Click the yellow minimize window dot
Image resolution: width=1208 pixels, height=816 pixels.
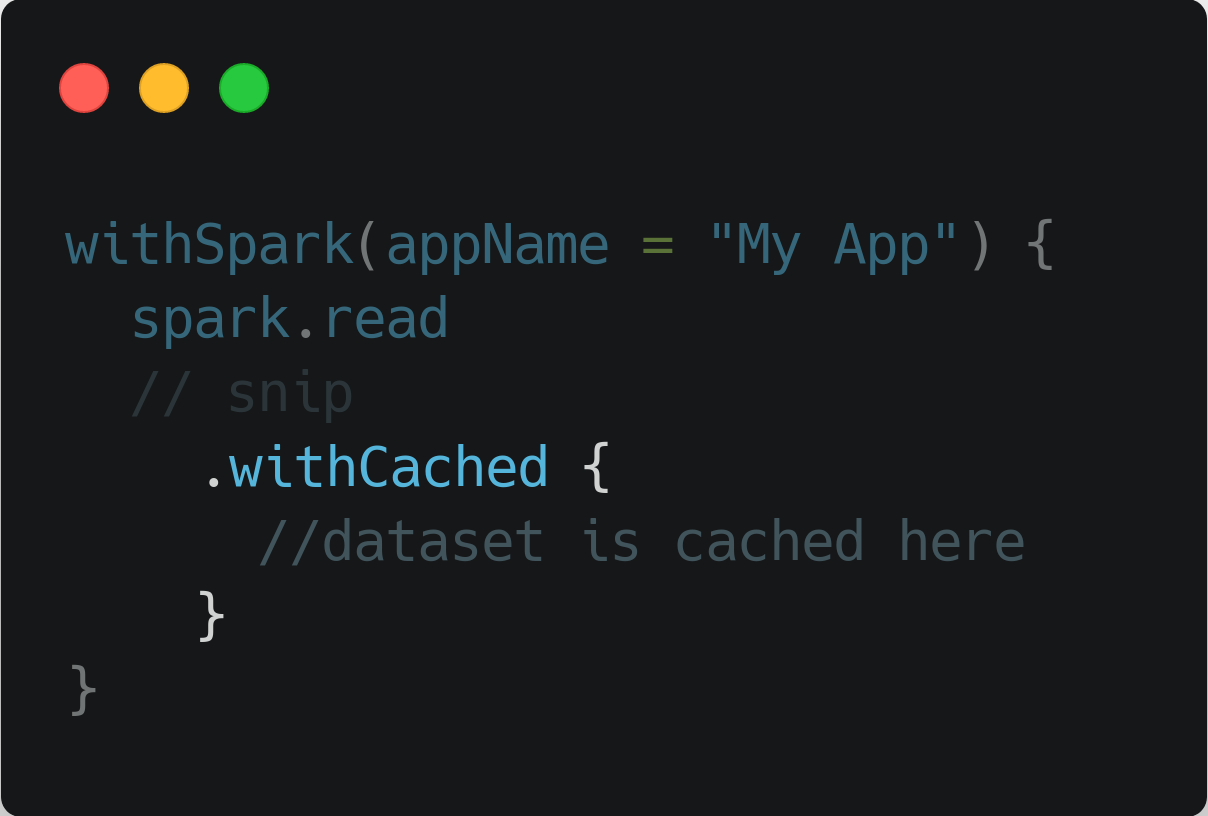tap(164, 88)
